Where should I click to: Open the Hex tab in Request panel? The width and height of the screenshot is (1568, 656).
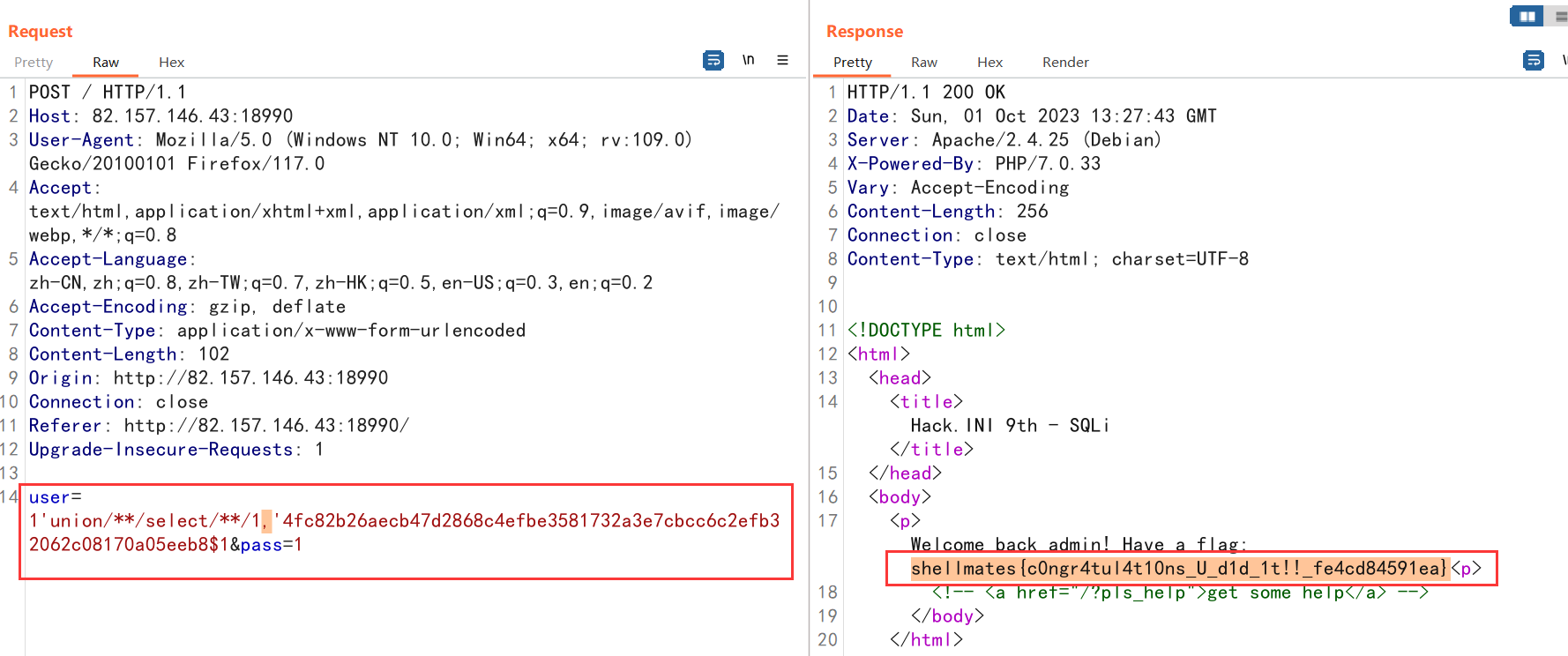click(171, 62)
